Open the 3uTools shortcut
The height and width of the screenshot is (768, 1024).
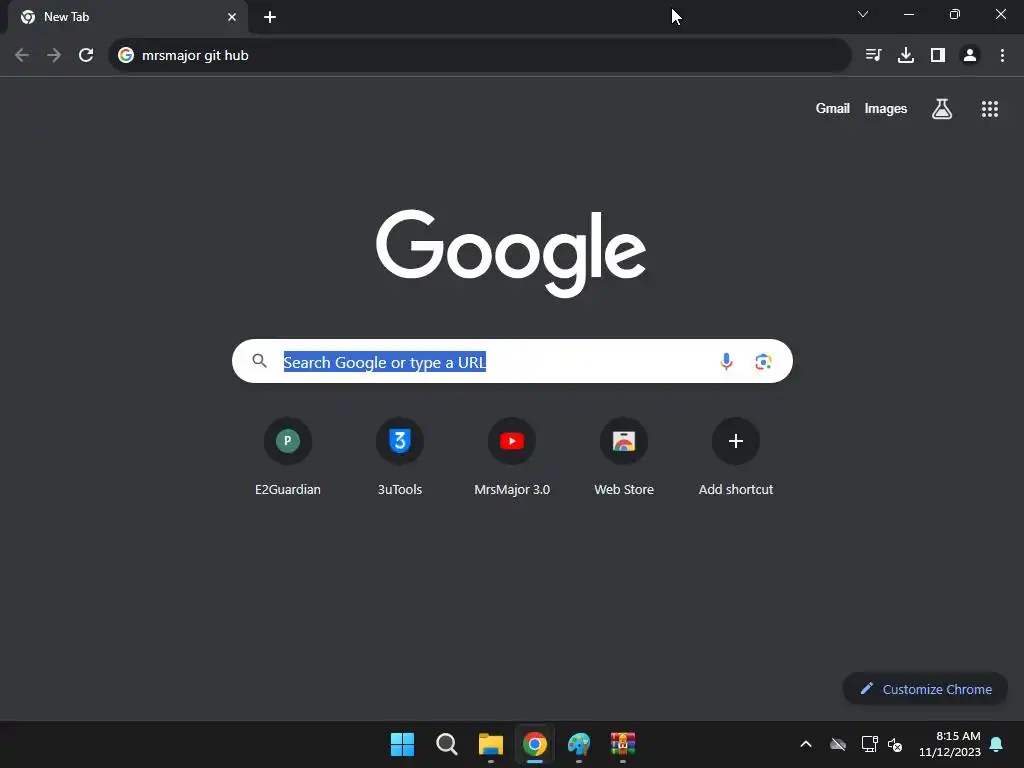tap(400, 458)
